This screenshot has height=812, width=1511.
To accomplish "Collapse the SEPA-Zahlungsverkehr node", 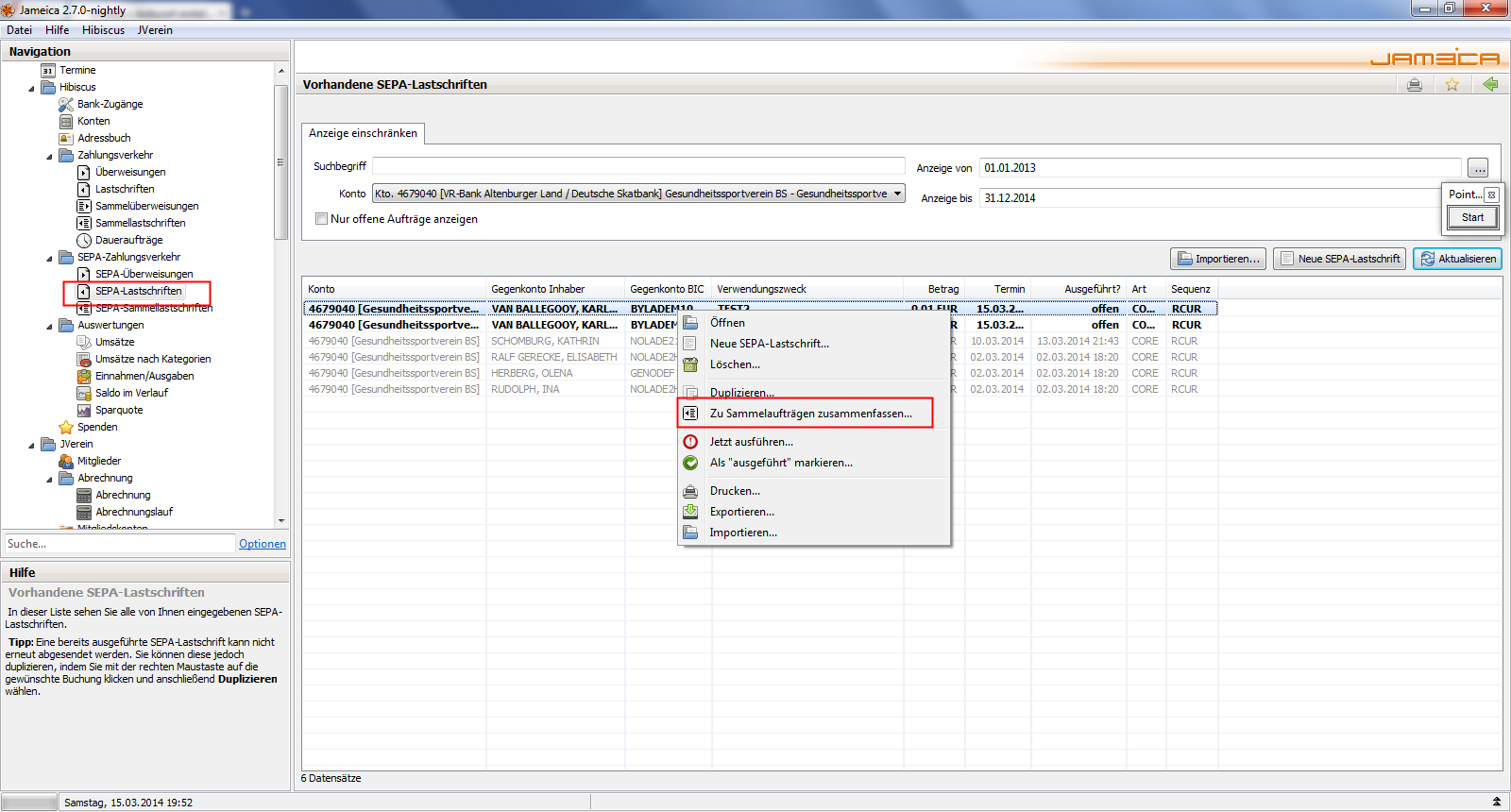I will click(x=49, y=258).
